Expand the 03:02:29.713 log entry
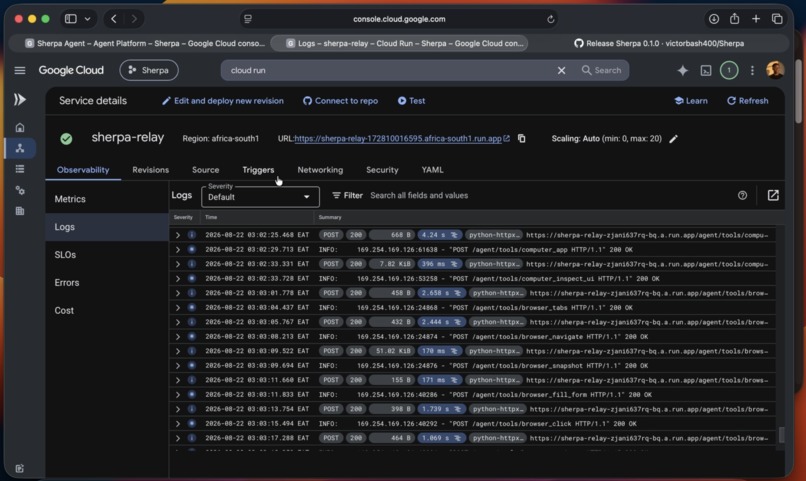 click(x=178, y=249)
